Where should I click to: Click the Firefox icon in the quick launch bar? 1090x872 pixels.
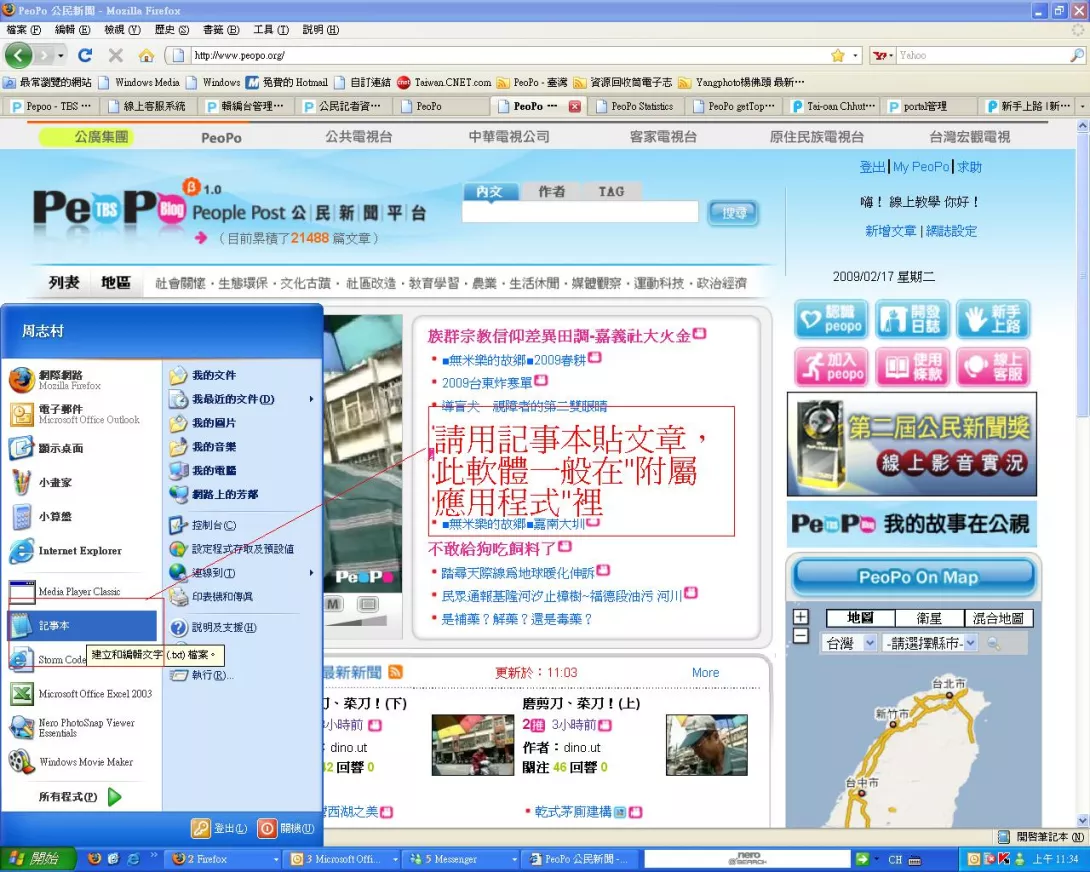pos(95,859)
